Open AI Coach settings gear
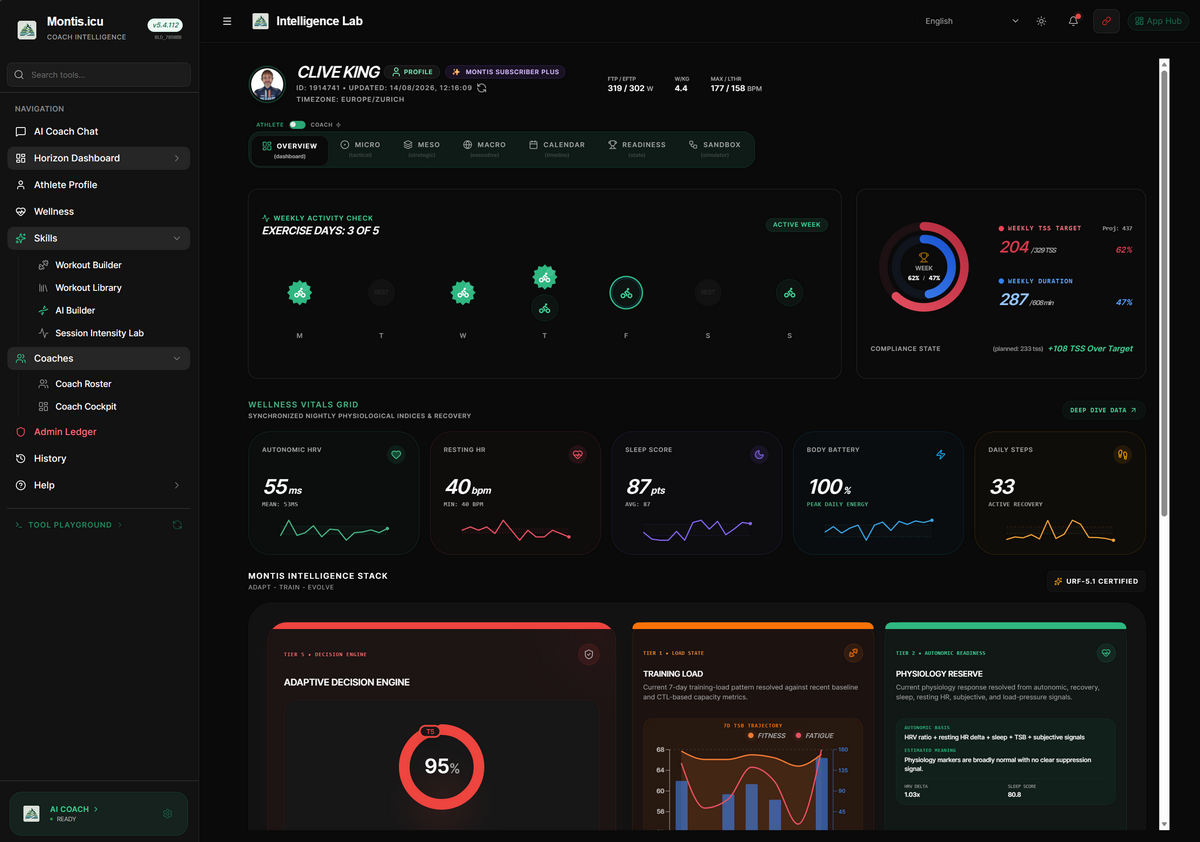Image resolution: width=1200 pixels, height=842 pixels. pos(168,814)
